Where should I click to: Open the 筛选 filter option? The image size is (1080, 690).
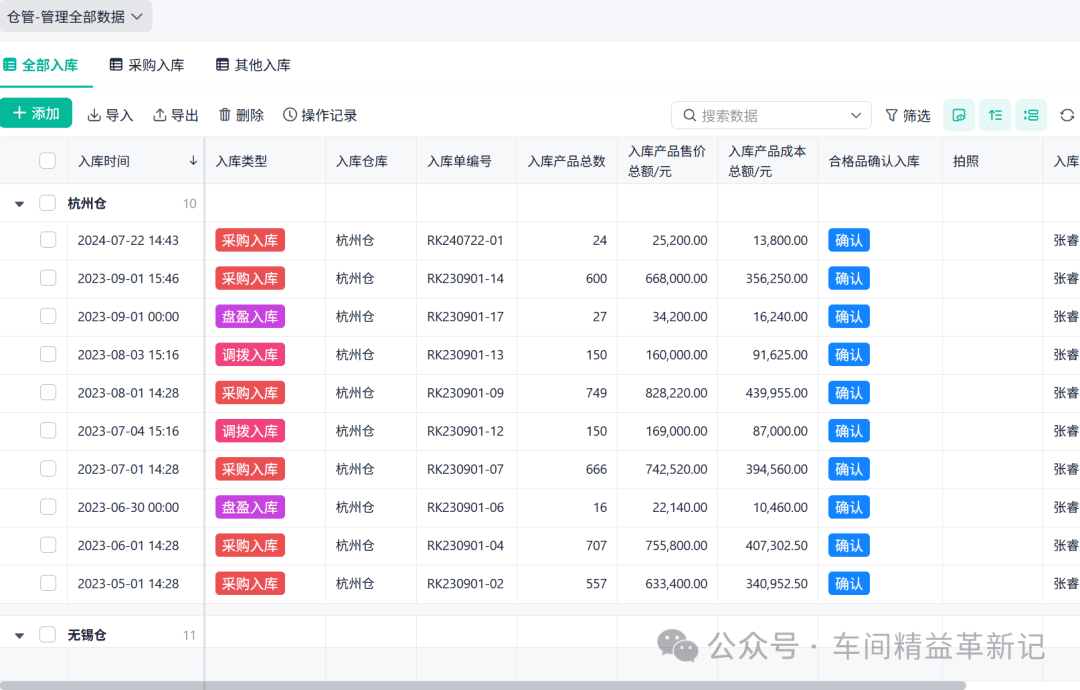pyautogui.click(x=908, y=116)
